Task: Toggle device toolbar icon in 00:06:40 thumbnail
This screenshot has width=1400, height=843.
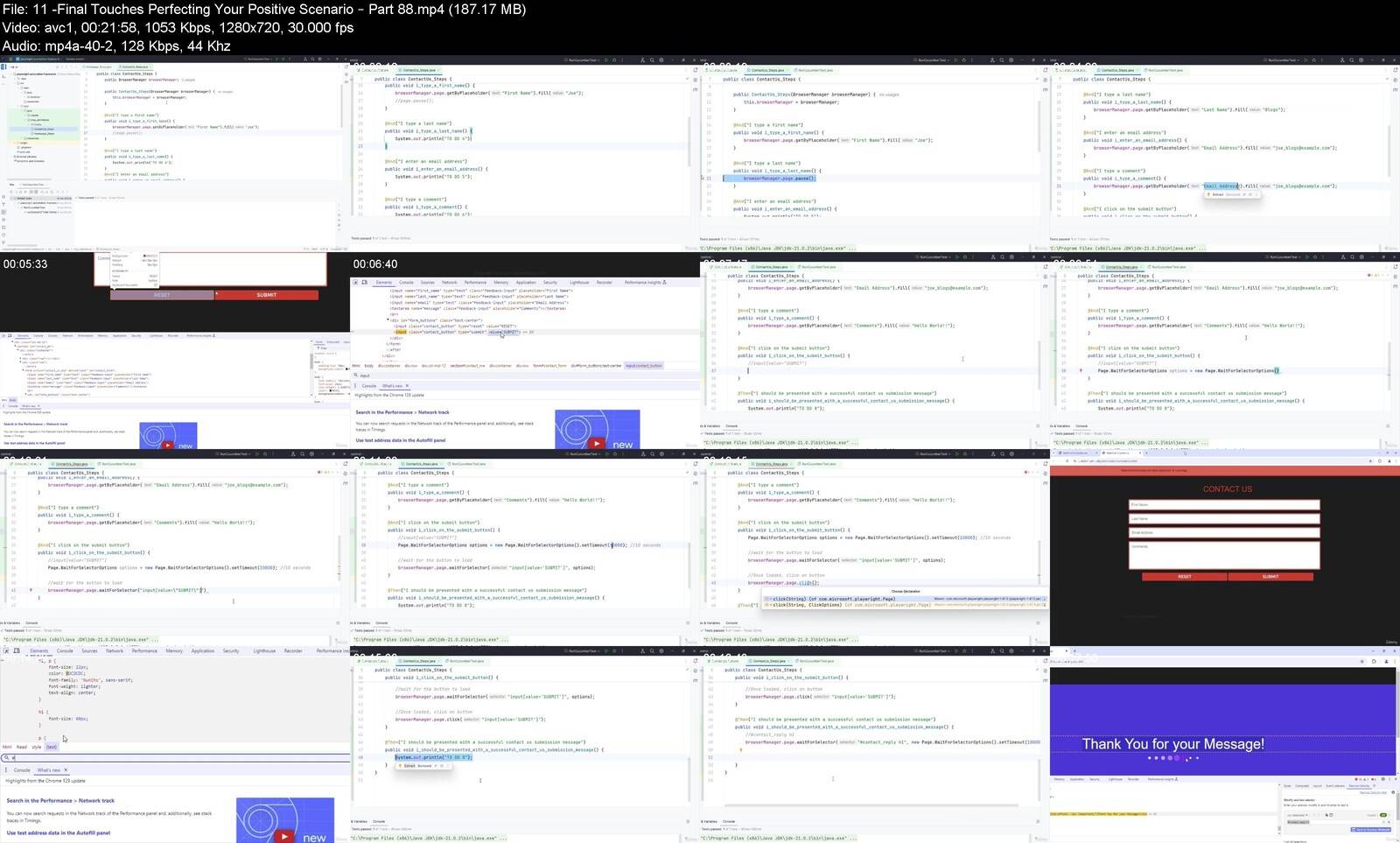Action: click(365, 283)
